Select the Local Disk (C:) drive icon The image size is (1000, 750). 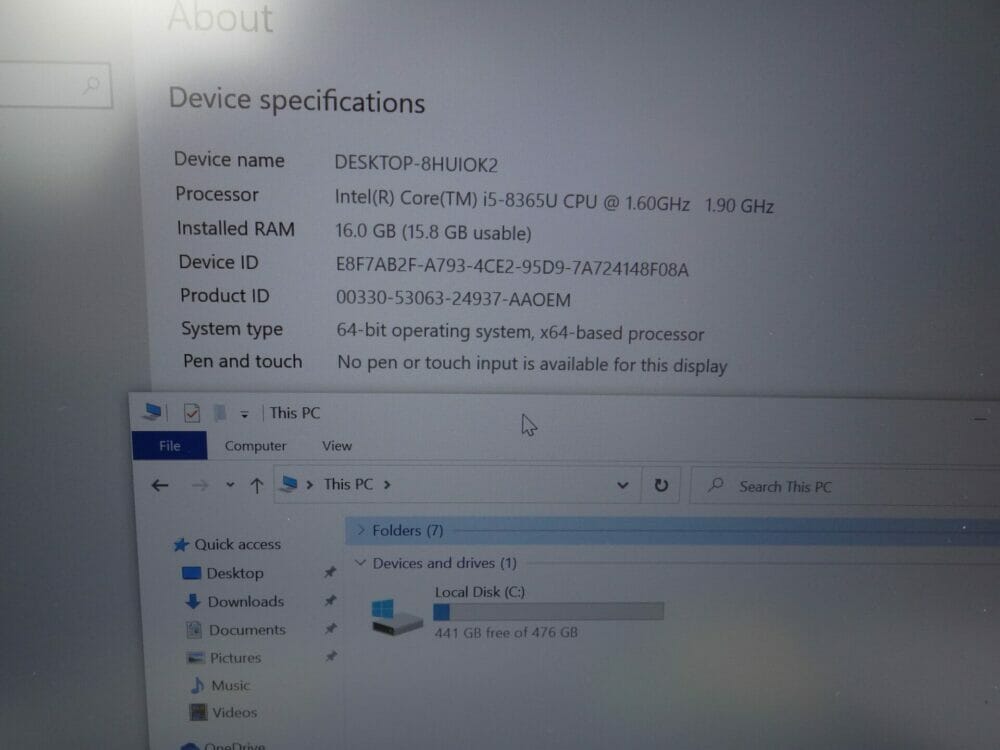click(395, 617)
